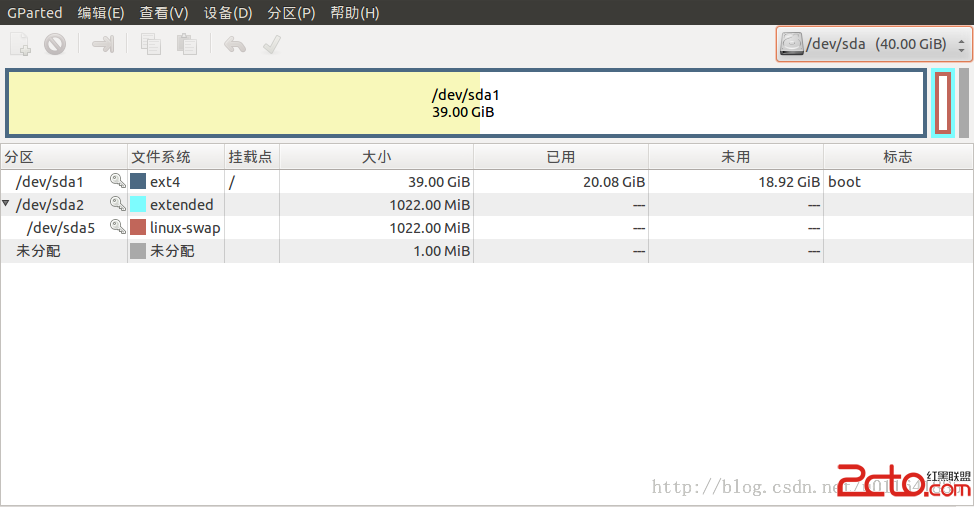
Task: Click the Delete partition toolbar icon
Action: point(55,44)
